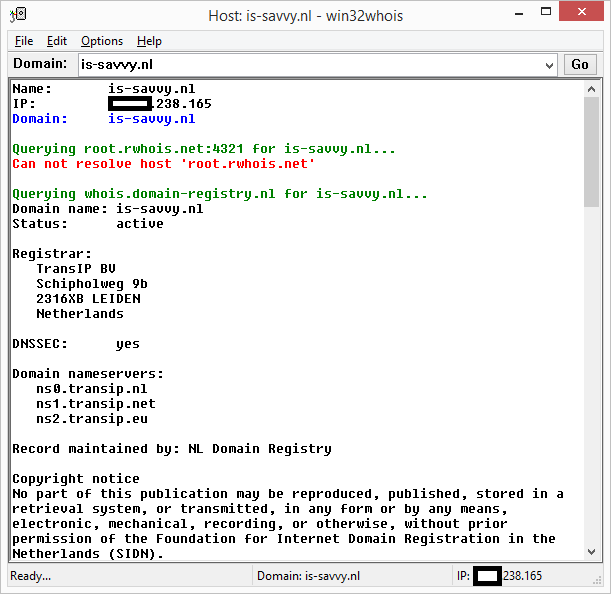The width and height of the screenshot is (611, 594).
Task: Click the 'Domain nameservers:' heading
Action: (88, 374)
